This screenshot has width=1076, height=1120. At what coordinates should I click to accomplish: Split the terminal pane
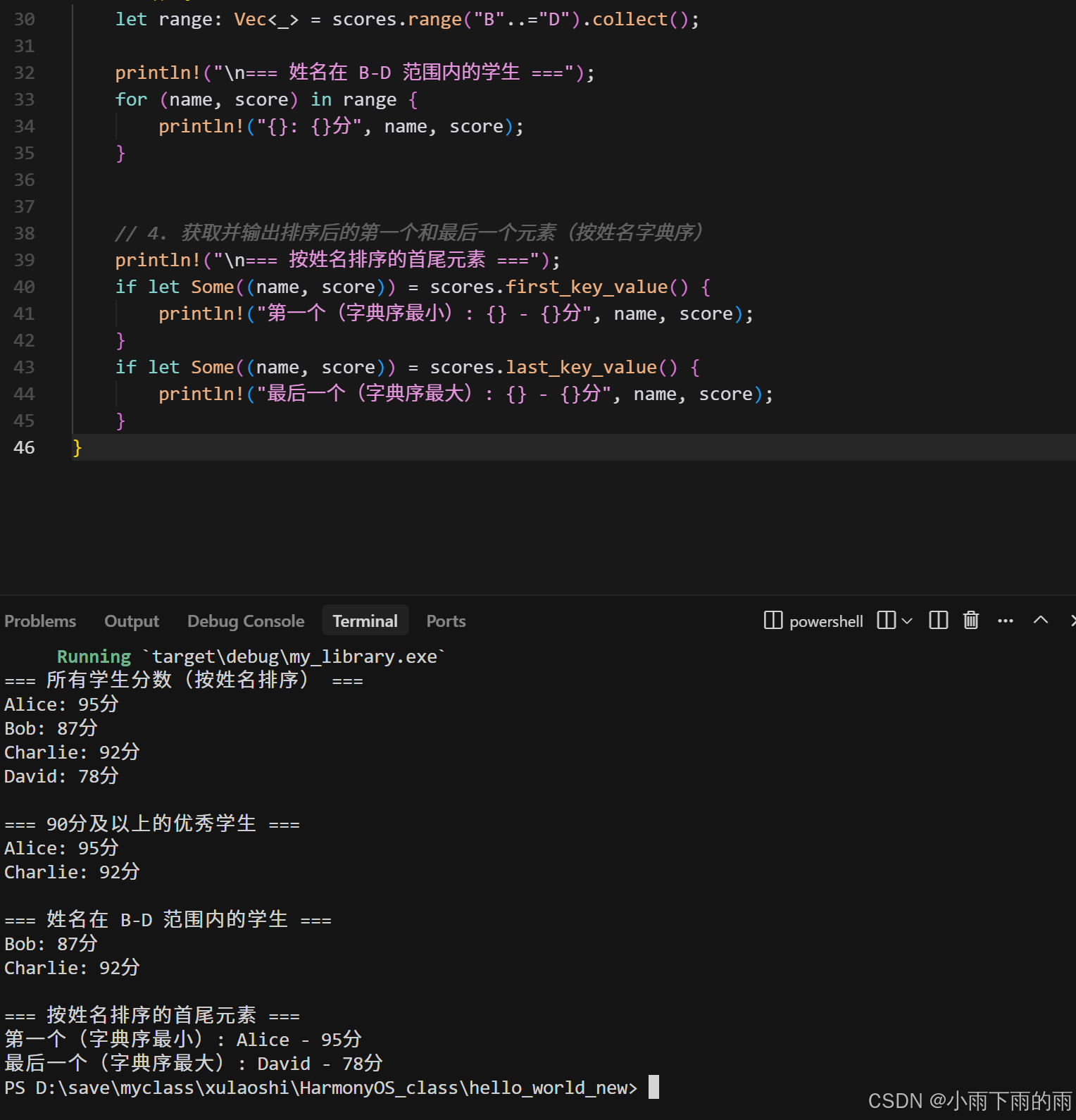coord(939,620)
